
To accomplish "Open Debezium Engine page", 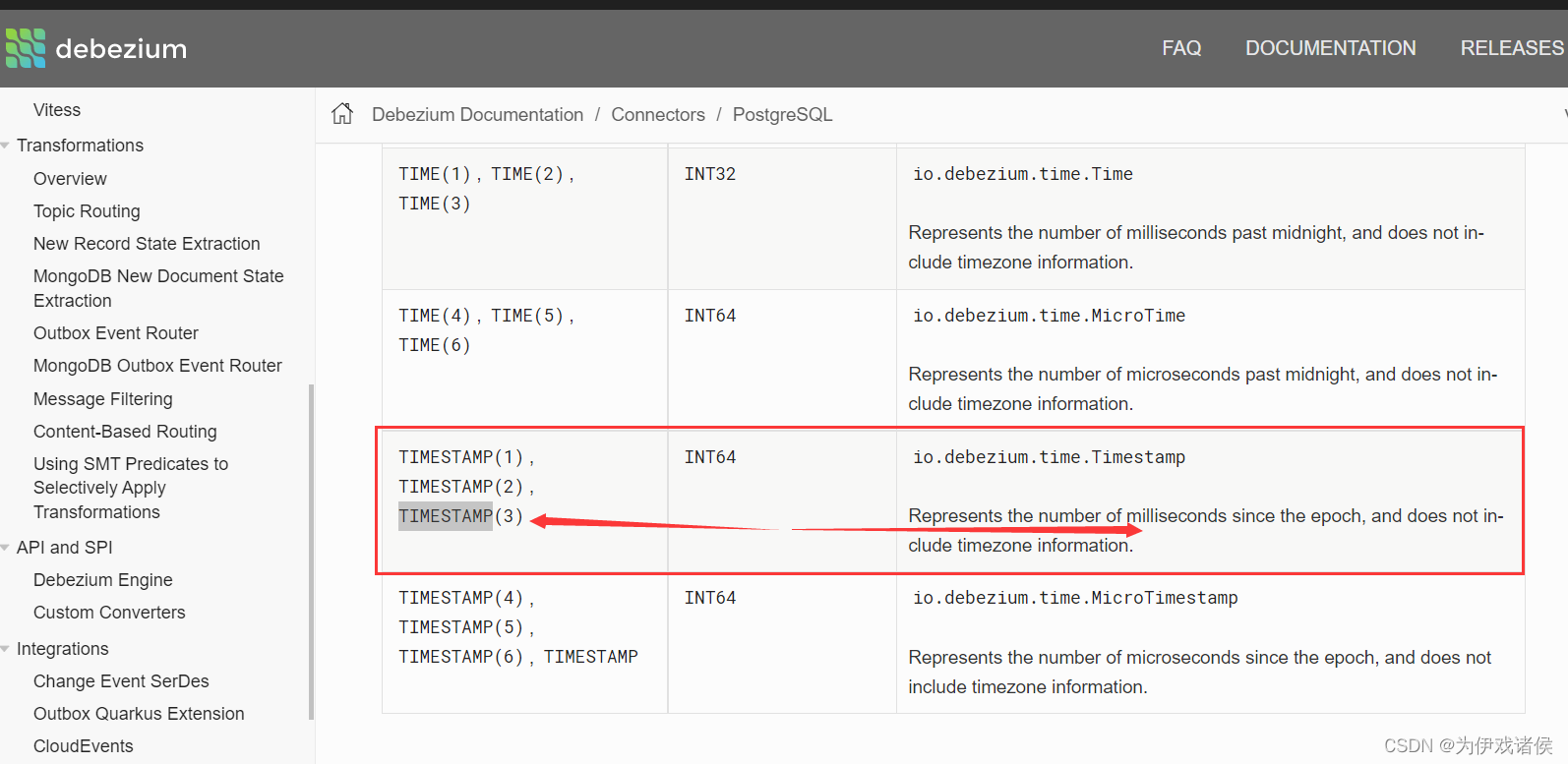I will click(103, 580).
